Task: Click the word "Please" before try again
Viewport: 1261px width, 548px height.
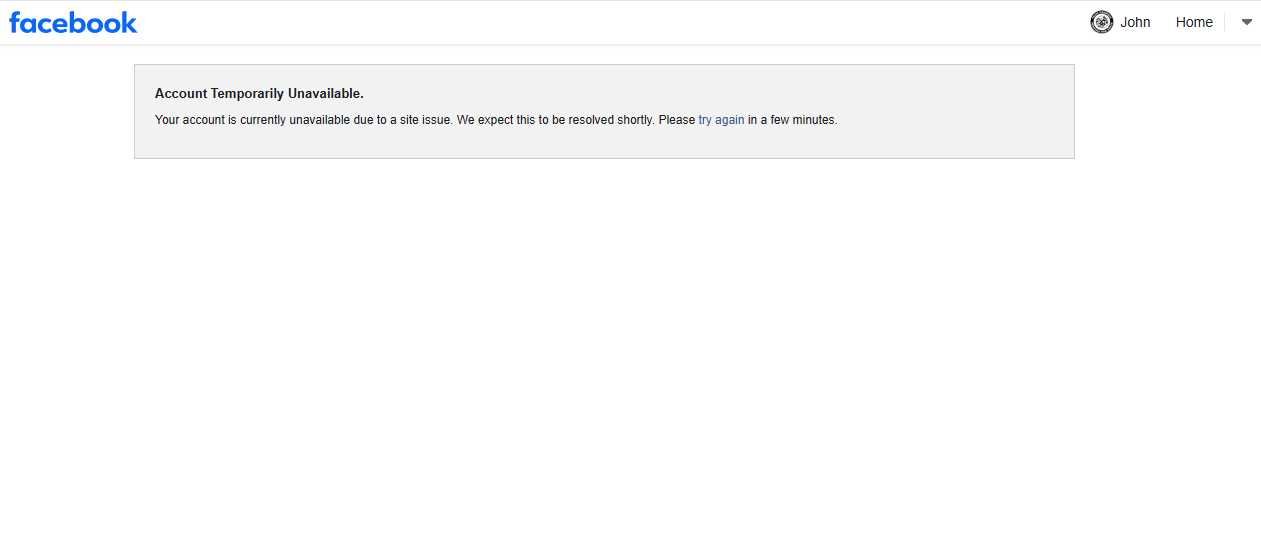Action: tap(676, 120)
